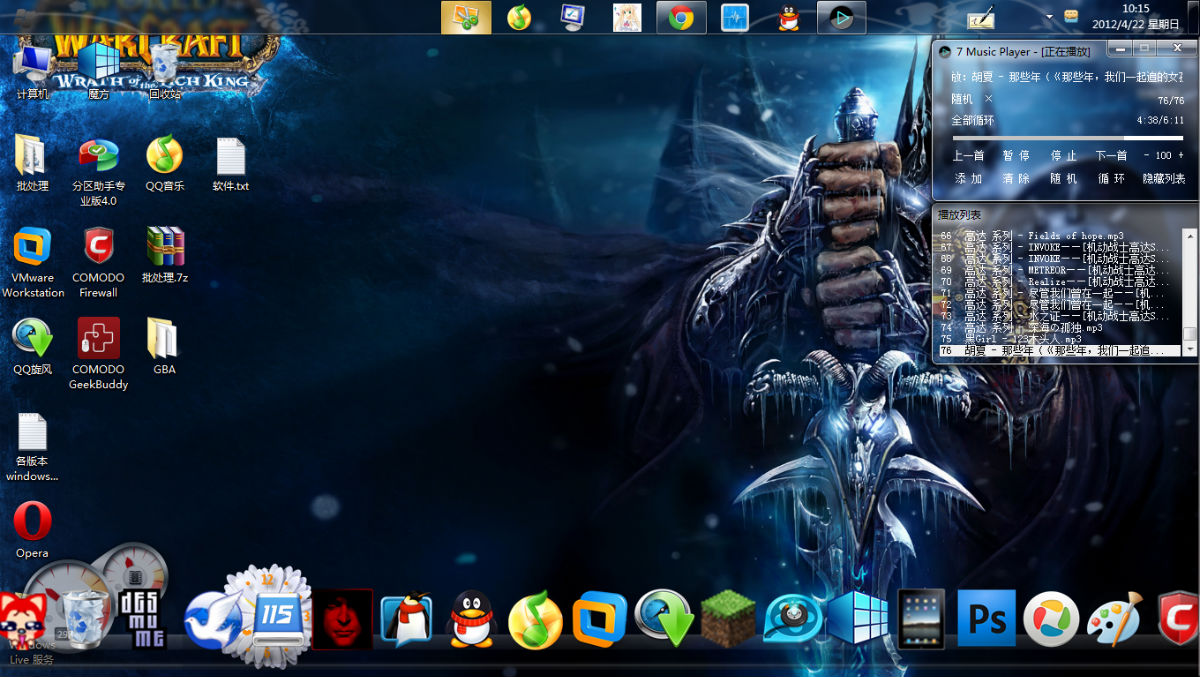
Task: Play the previous track with 上一首
Action: pos(969,155)
